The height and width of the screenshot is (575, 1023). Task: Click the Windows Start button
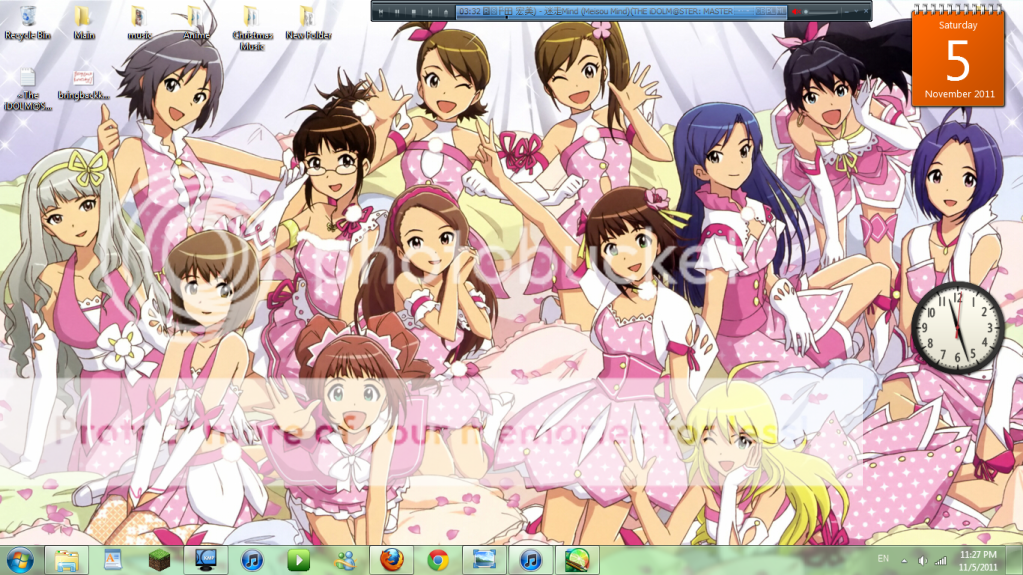tap(19, 560)
